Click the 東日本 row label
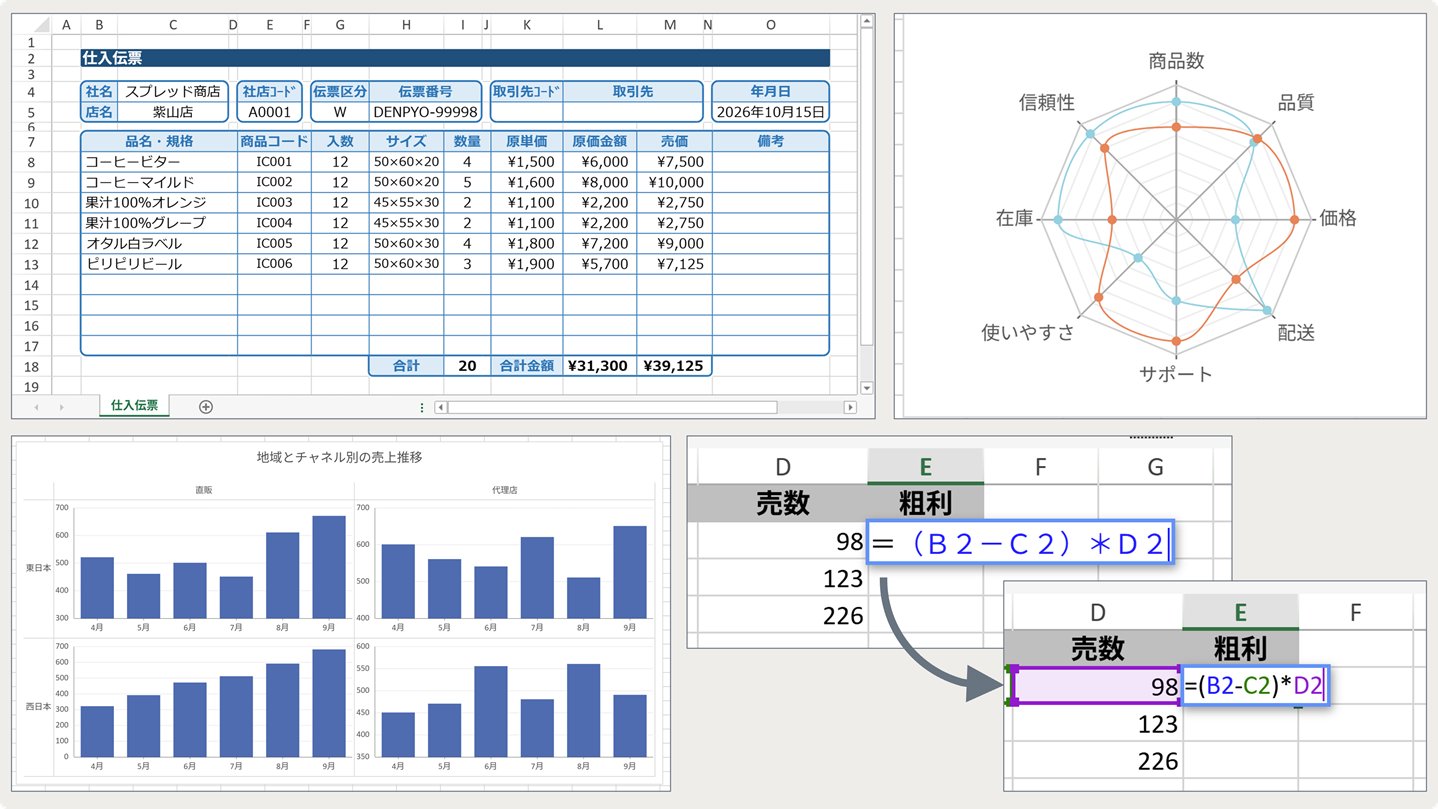This screenshot has width=1438, height=809. tap(38, 568)
